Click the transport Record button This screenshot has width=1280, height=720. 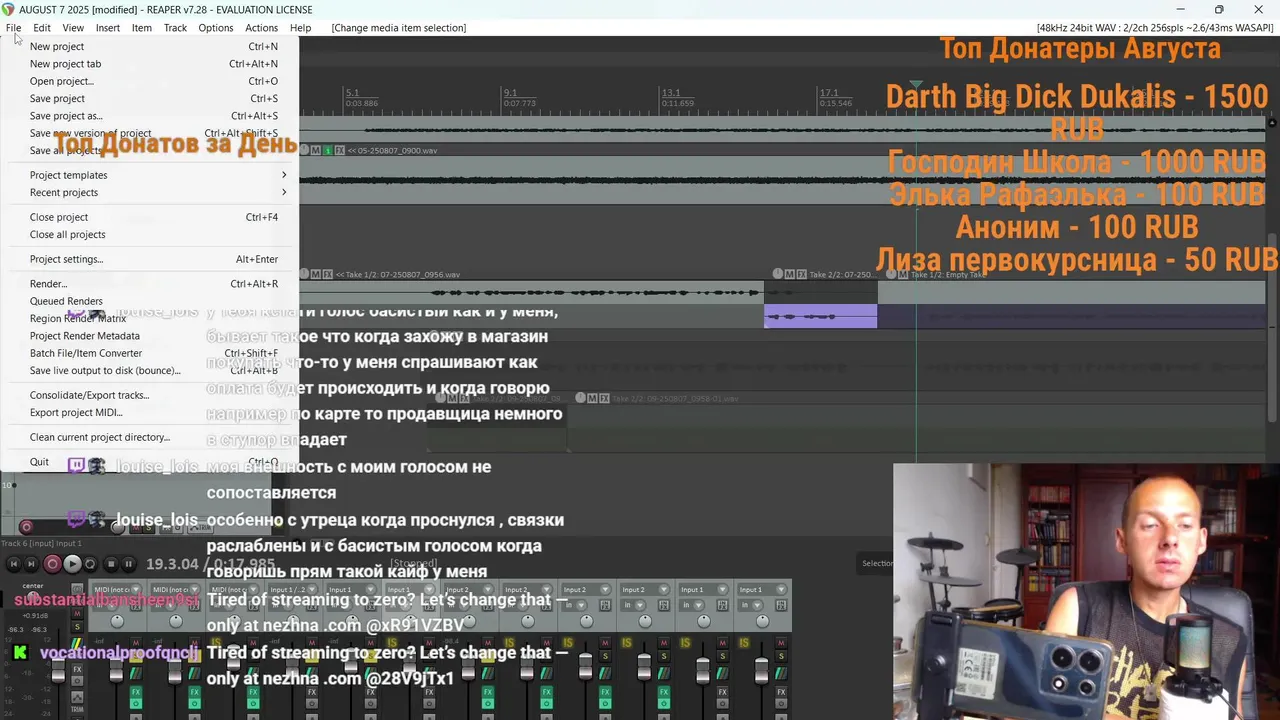click(52, 564)
